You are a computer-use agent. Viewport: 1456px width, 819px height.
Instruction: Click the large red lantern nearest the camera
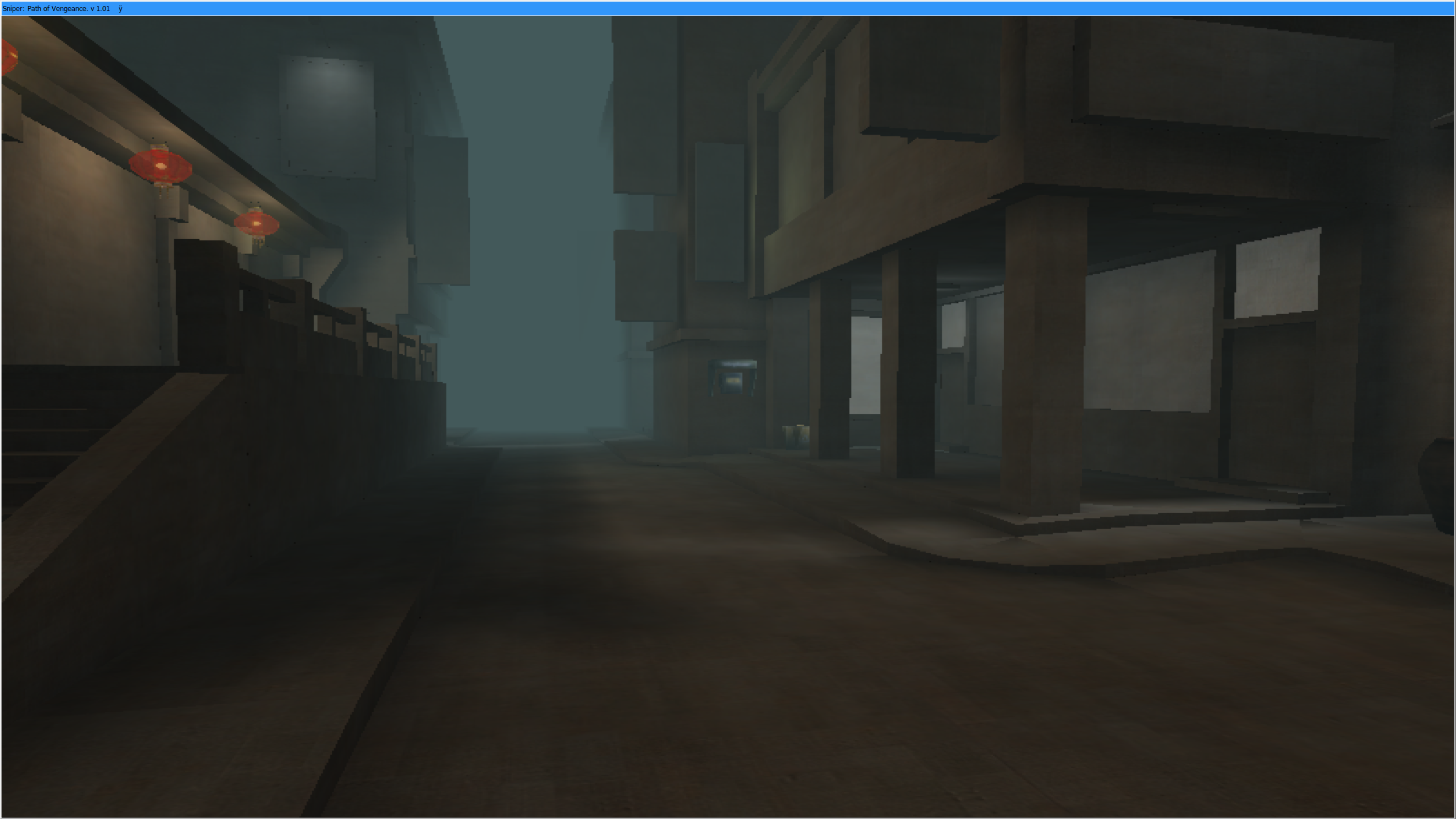pyautogui.click(x=160, y=167)
